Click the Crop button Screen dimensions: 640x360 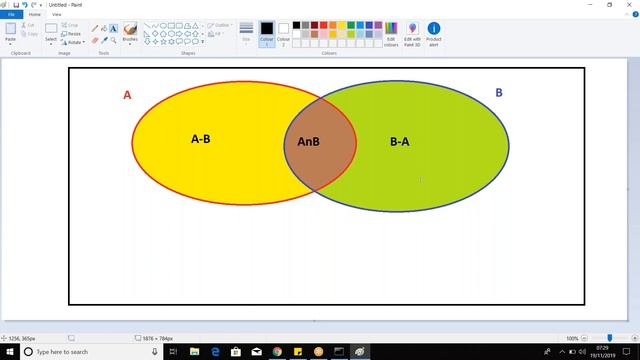70,25
